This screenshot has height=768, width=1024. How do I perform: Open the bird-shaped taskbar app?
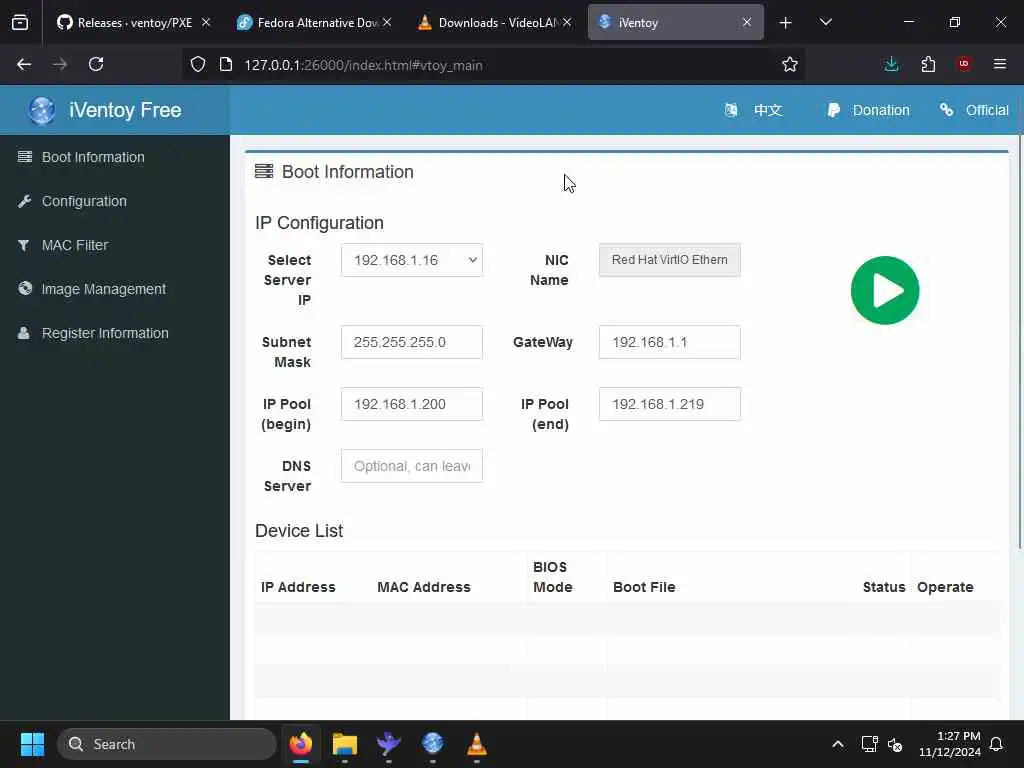pos(389,744)
